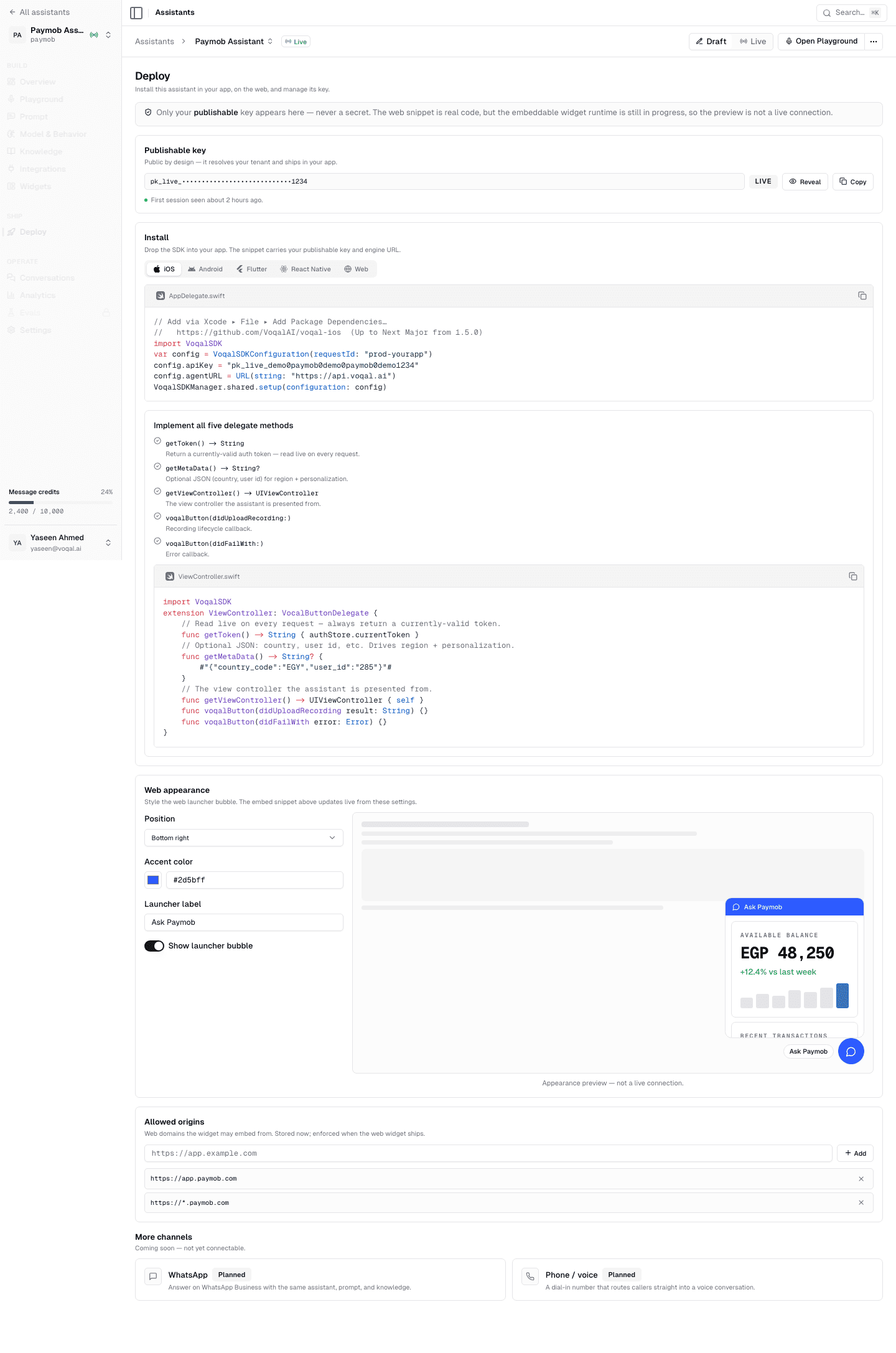Open the Position dropdown set to Bottom right
Image resolution: width=896 pixels, height=1353 pixels.
pos(243,838)
